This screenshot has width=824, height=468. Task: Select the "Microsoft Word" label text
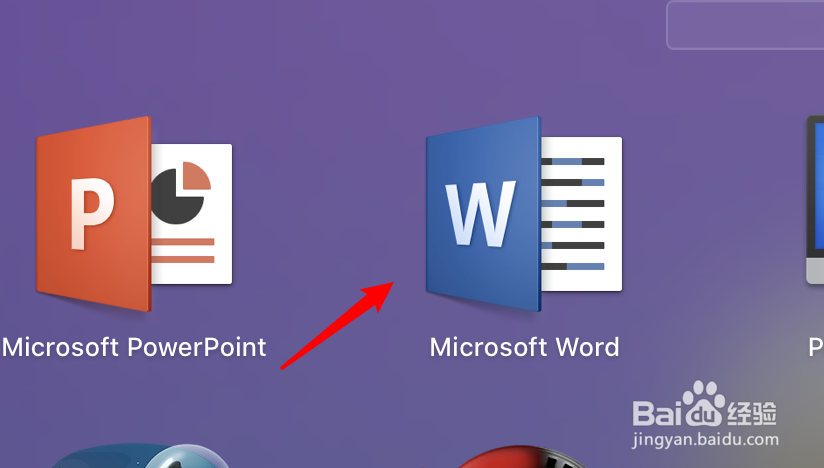[x=524, y=347]
